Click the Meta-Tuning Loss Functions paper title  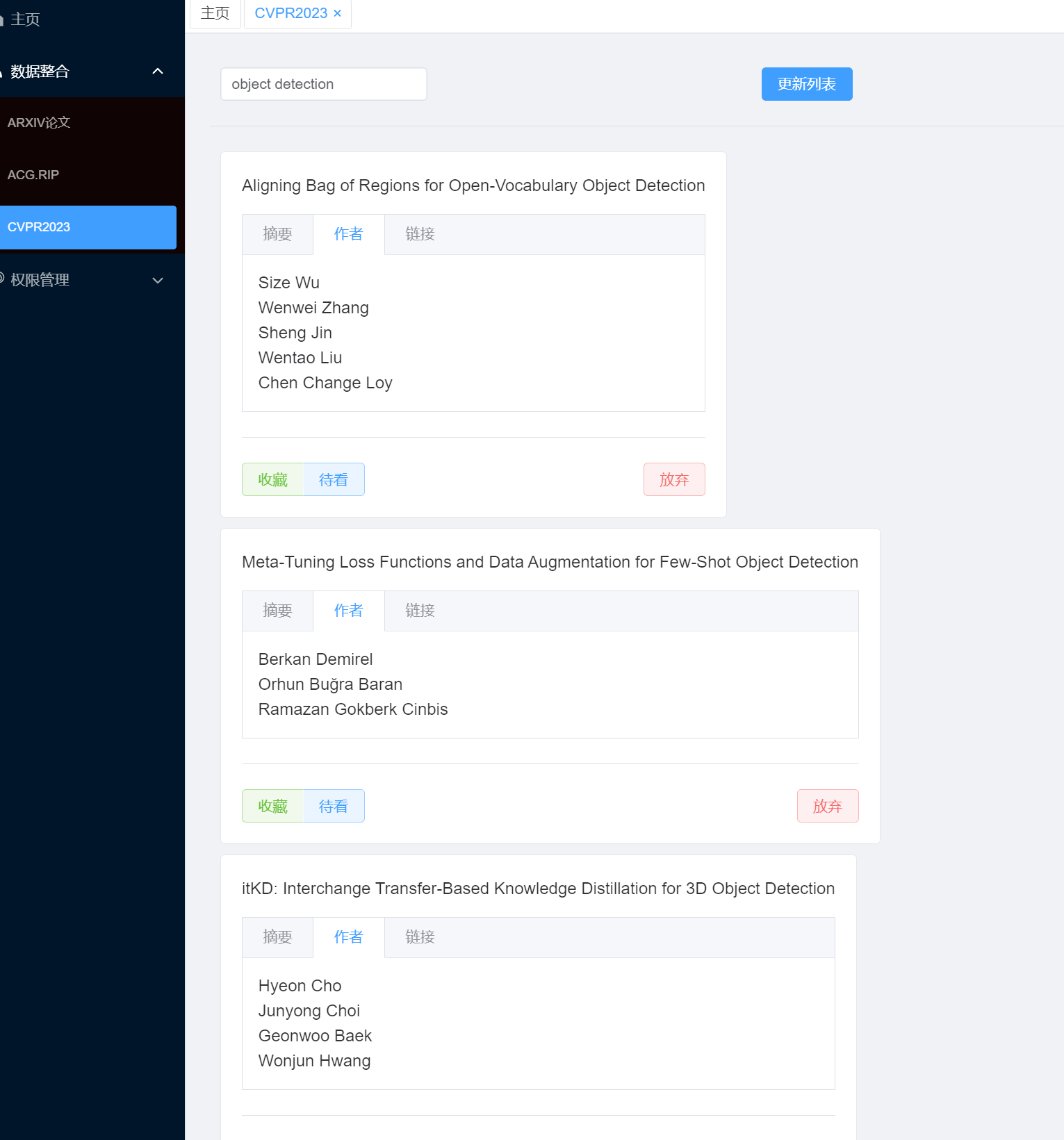(x=550, y=562)
